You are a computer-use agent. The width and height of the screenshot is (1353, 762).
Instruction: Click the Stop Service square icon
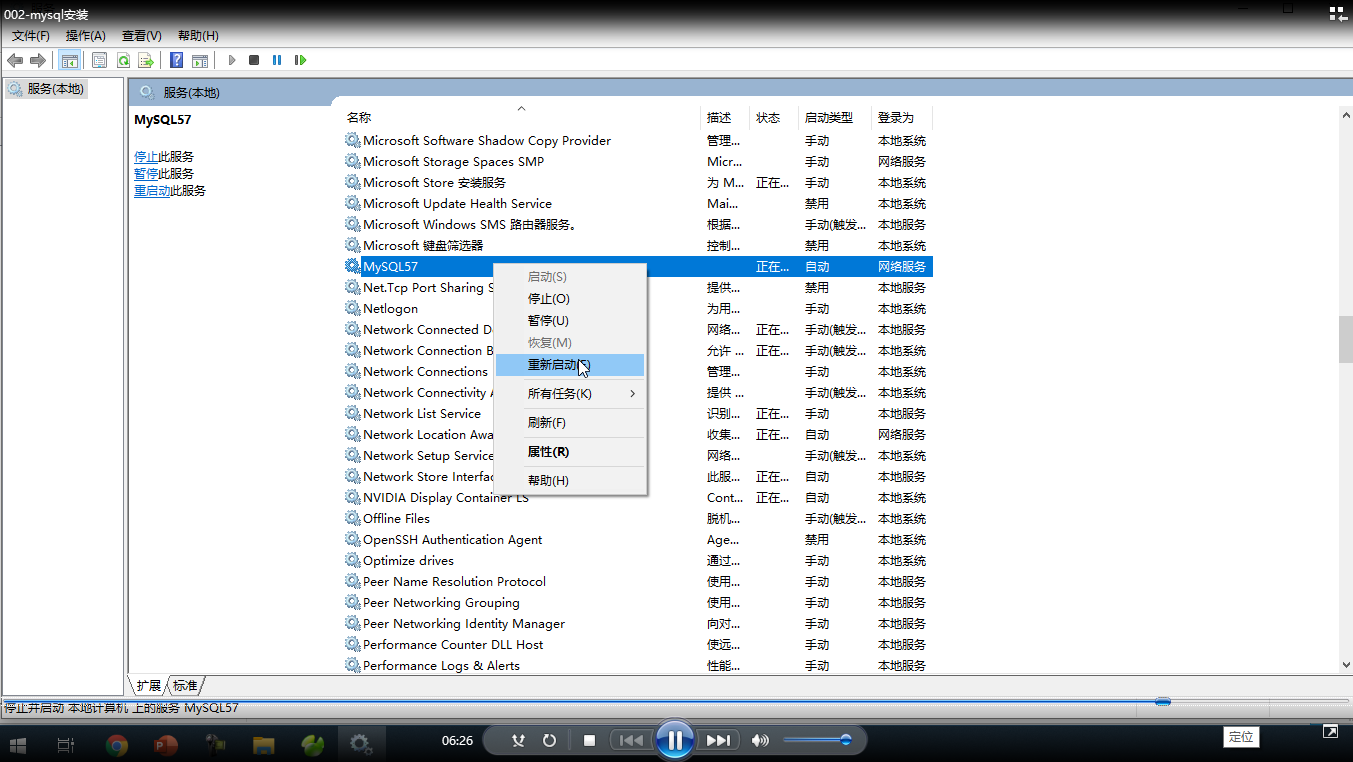tap(254, 60)
